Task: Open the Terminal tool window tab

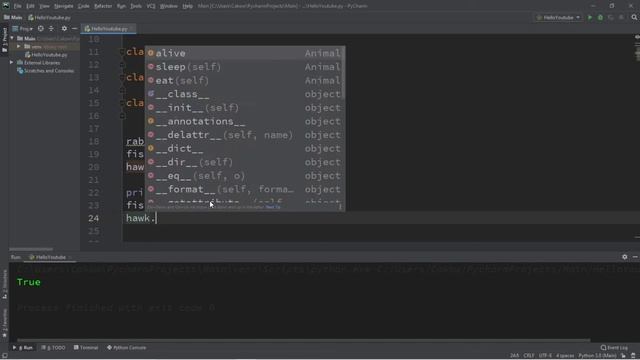Action: (x=86, y=348)
